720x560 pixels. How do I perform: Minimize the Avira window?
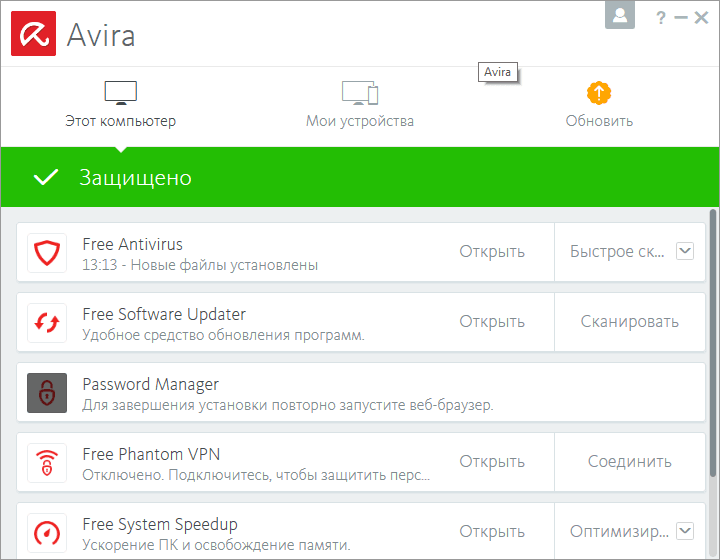[681, 18]
